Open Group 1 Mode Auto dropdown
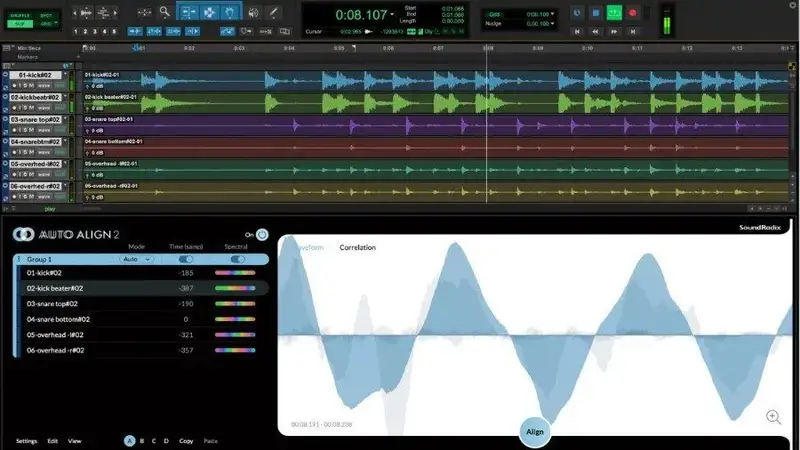 tap(136, 260)
